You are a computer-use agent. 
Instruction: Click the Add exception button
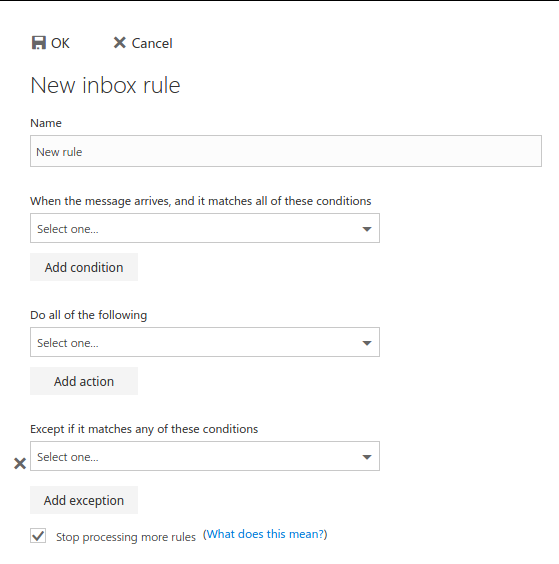coord(84,500)
